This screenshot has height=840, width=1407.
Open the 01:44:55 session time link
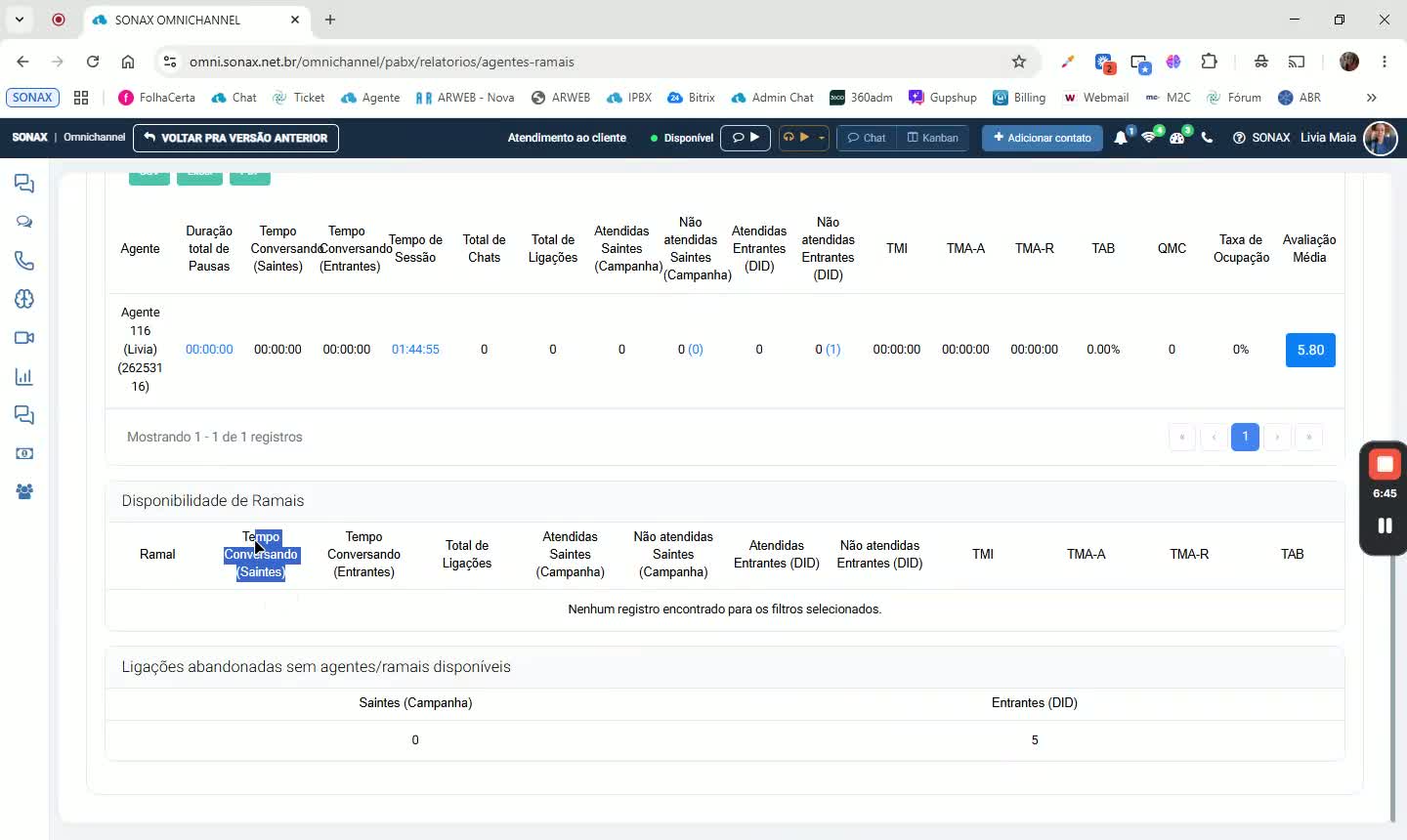point(415,349)
